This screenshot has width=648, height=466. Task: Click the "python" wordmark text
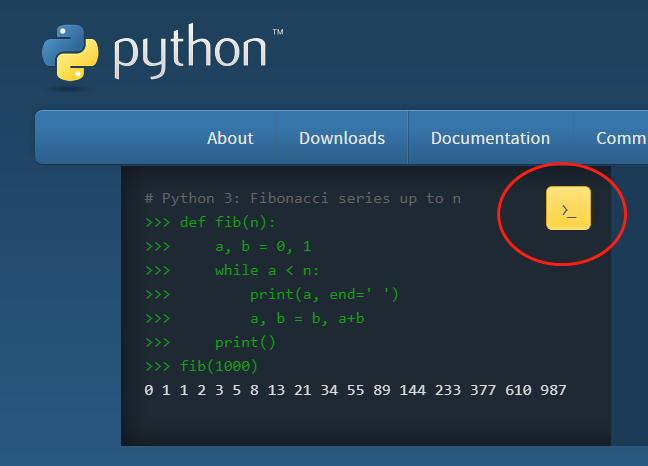190,52
